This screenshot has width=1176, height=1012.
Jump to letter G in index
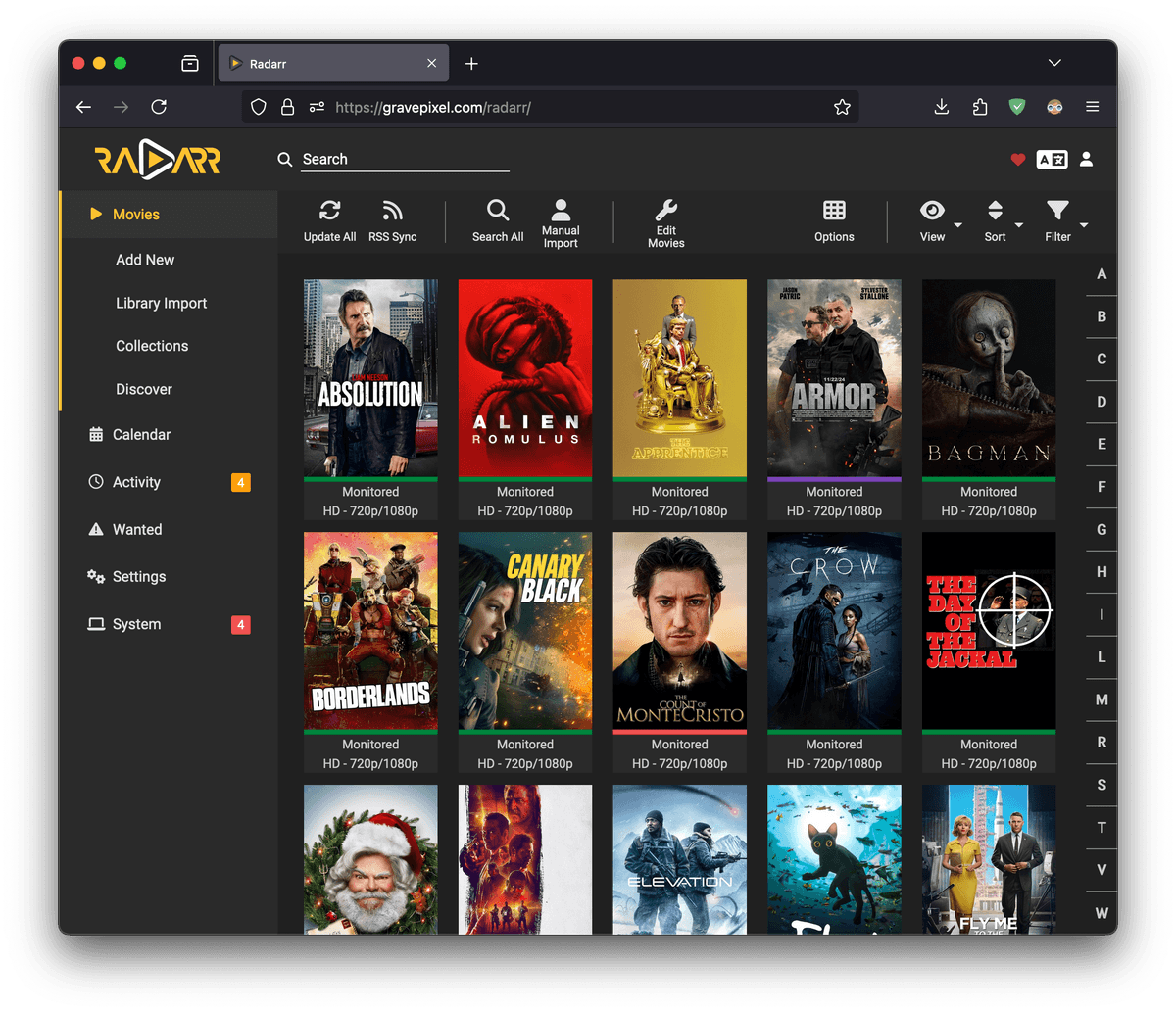coord(1102,529)
